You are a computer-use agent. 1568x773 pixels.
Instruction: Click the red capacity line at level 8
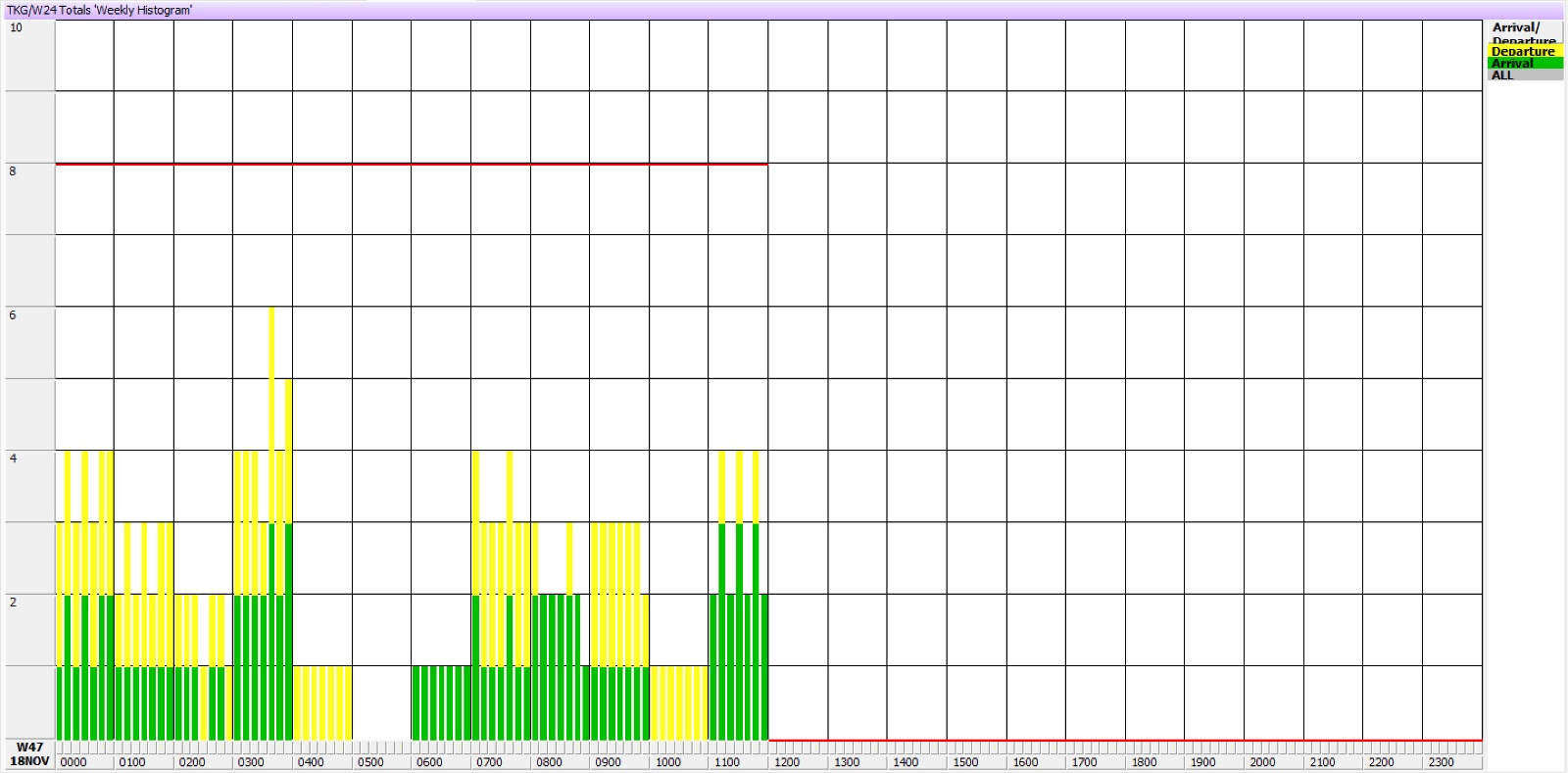(x=412, y=164)
